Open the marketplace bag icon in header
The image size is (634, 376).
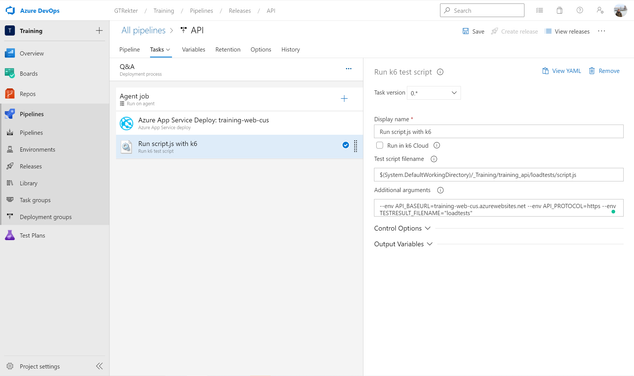coord(560,11)
